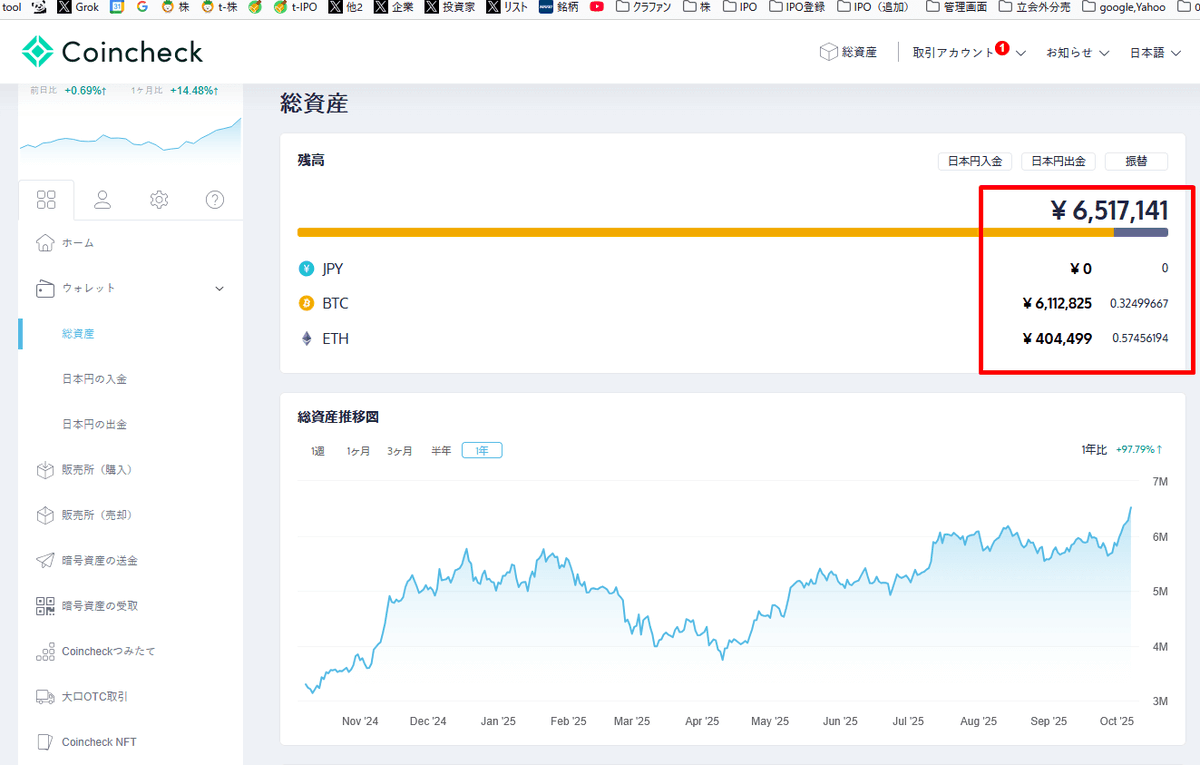Open 暗号資産の受取 via its QR icon
1200x765 pixels.
pyautogui.click(x=46, y=605)
